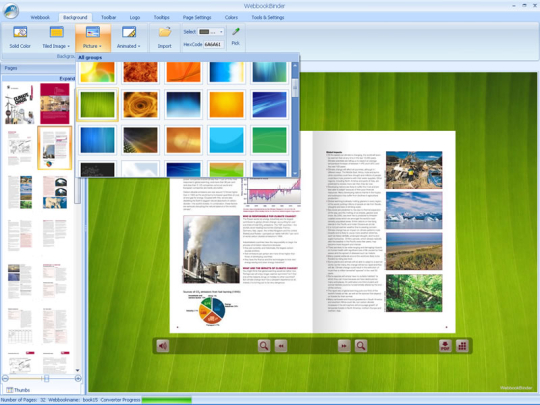
Task: Open the Picture dropdown arrow
Action: coord(100,46)
